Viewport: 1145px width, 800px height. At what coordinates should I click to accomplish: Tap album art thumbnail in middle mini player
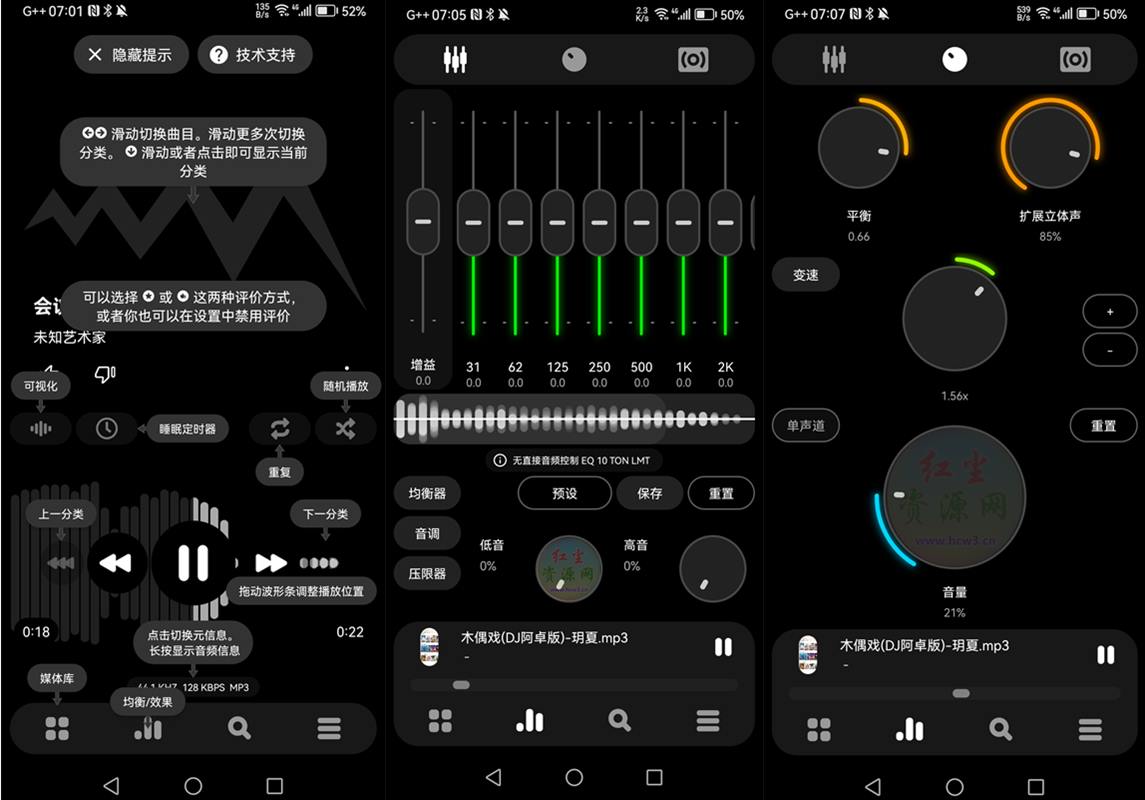click(429, 647)
